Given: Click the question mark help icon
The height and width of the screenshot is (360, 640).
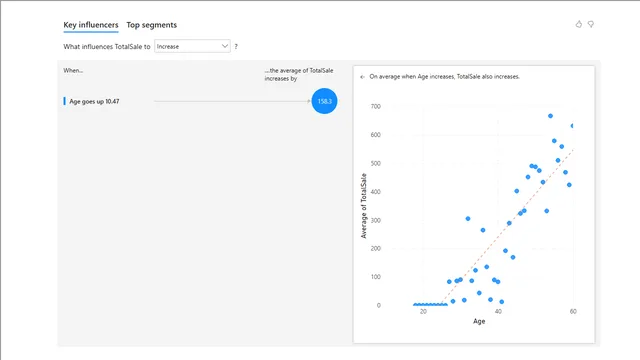Looking at the screenshot, I should [236, 47].
